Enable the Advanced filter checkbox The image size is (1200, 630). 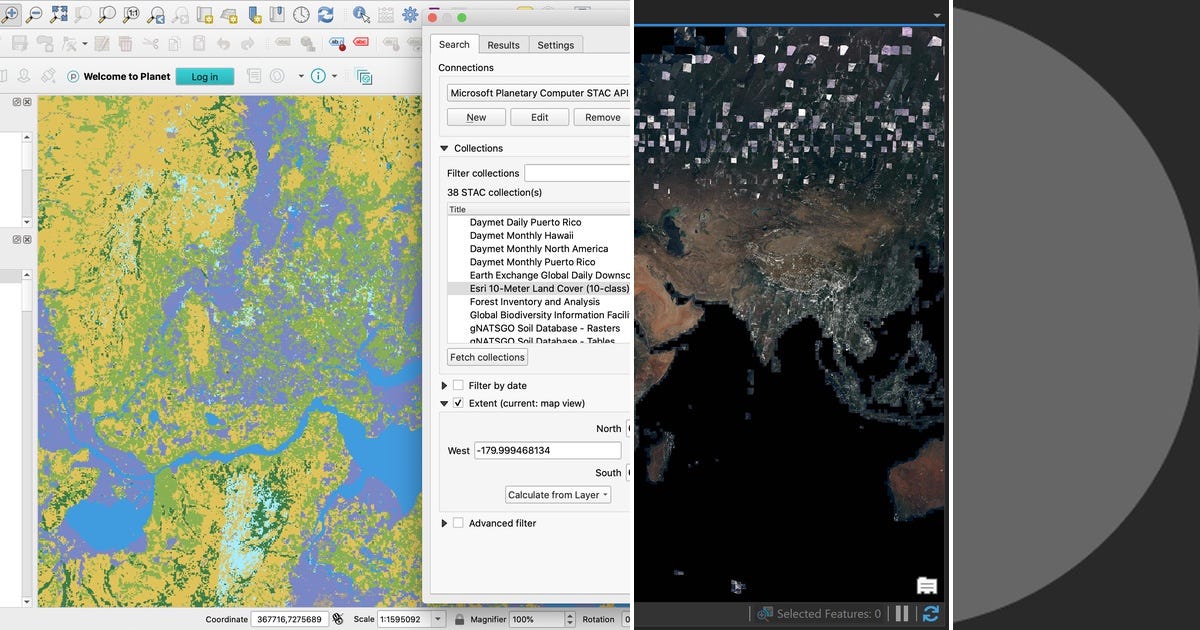pos(458,523)
